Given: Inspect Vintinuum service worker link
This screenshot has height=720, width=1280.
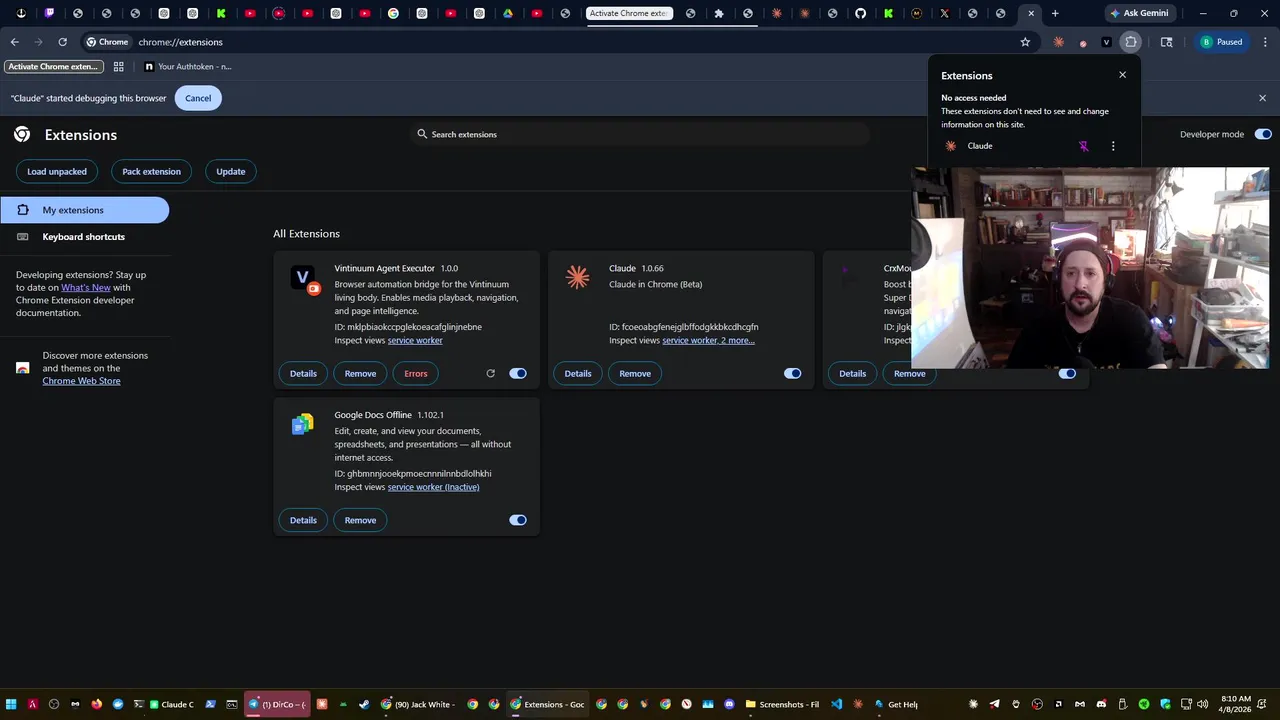Looking at the screenshot, I should 415,340.
